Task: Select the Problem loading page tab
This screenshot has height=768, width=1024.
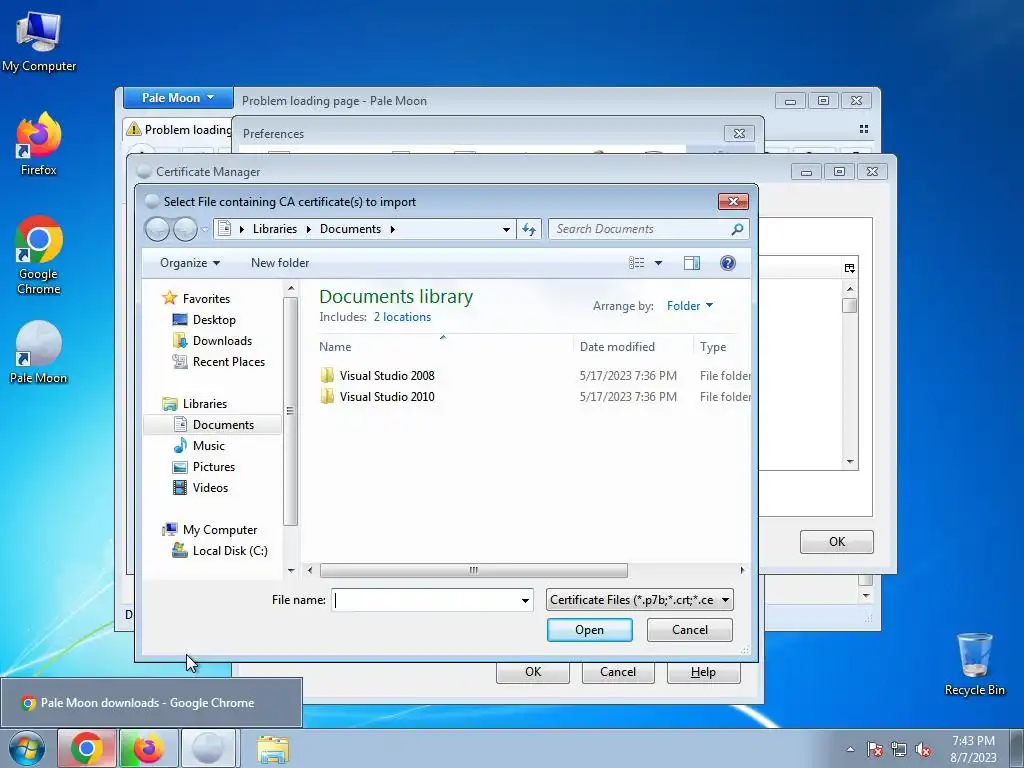Action: [178, 129]
